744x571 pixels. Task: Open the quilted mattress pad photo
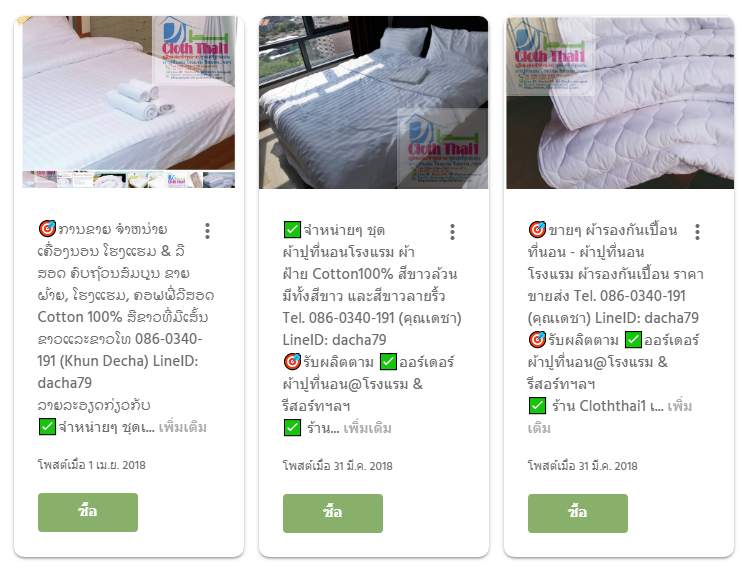(x=620, y=103)
